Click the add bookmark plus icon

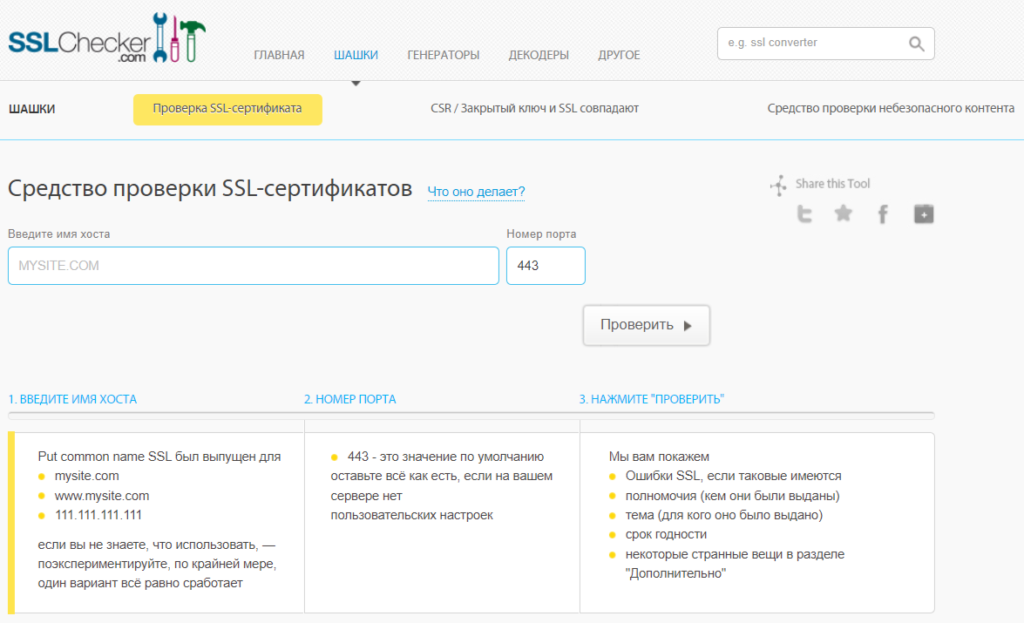(923, 213)
